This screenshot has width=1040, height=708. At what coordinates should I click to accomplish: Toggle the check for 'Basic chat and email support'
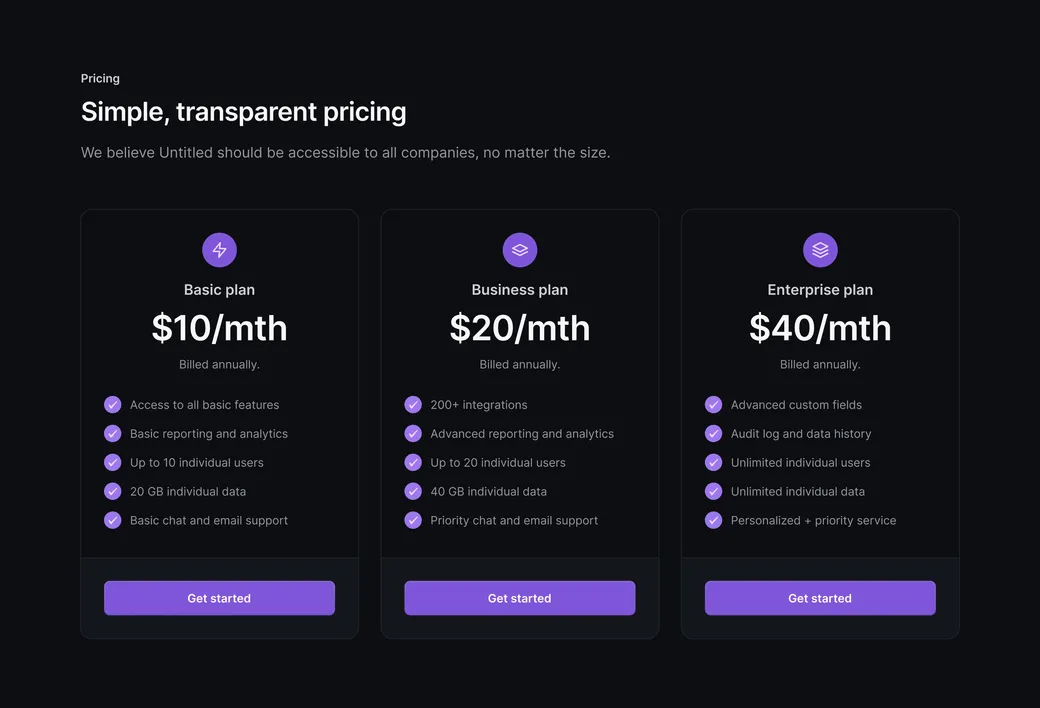pos(112,520)
